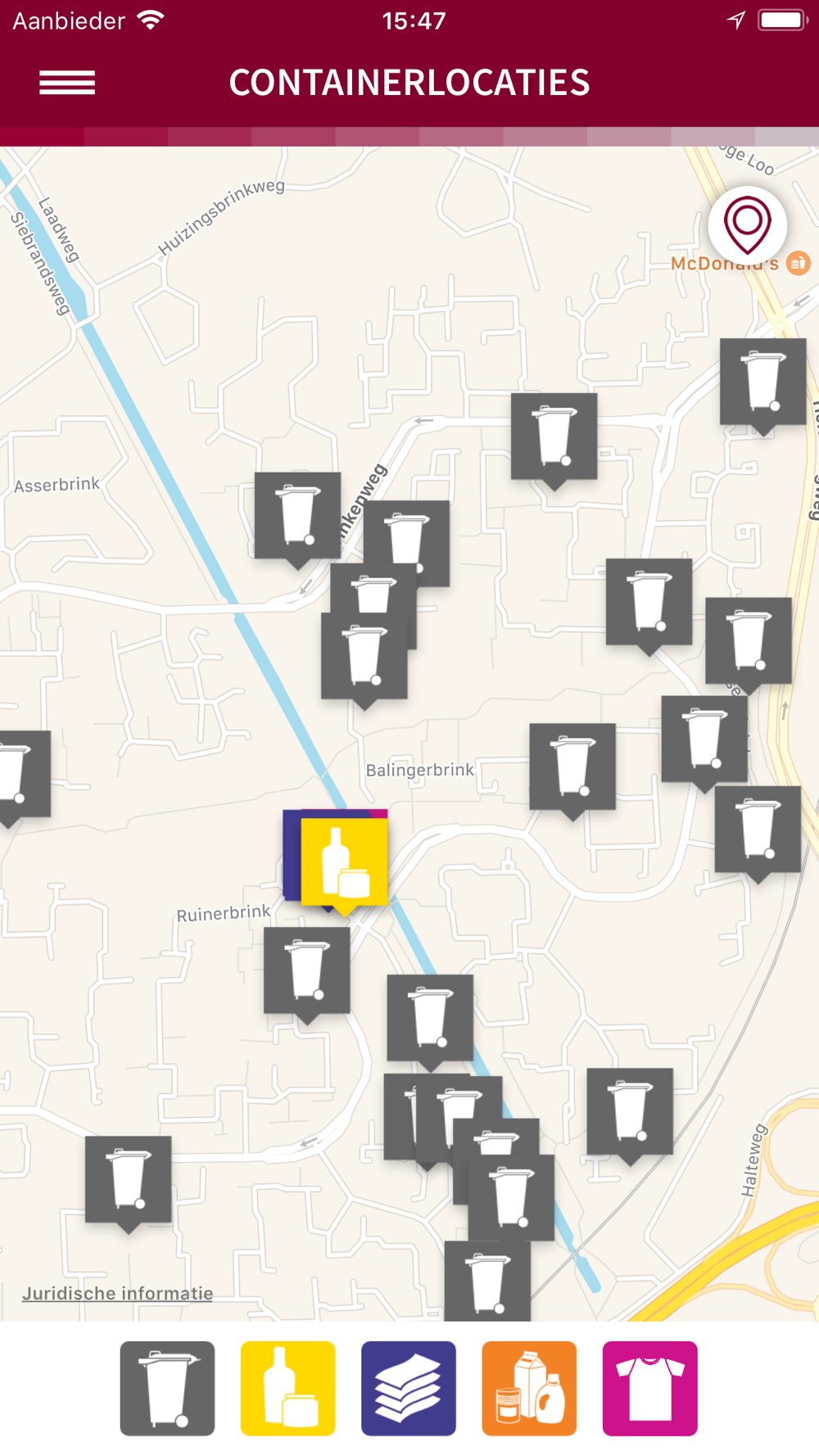Toggle the orange packaging container filter
Screen dimensions: 819x1456
(529, 1388)
